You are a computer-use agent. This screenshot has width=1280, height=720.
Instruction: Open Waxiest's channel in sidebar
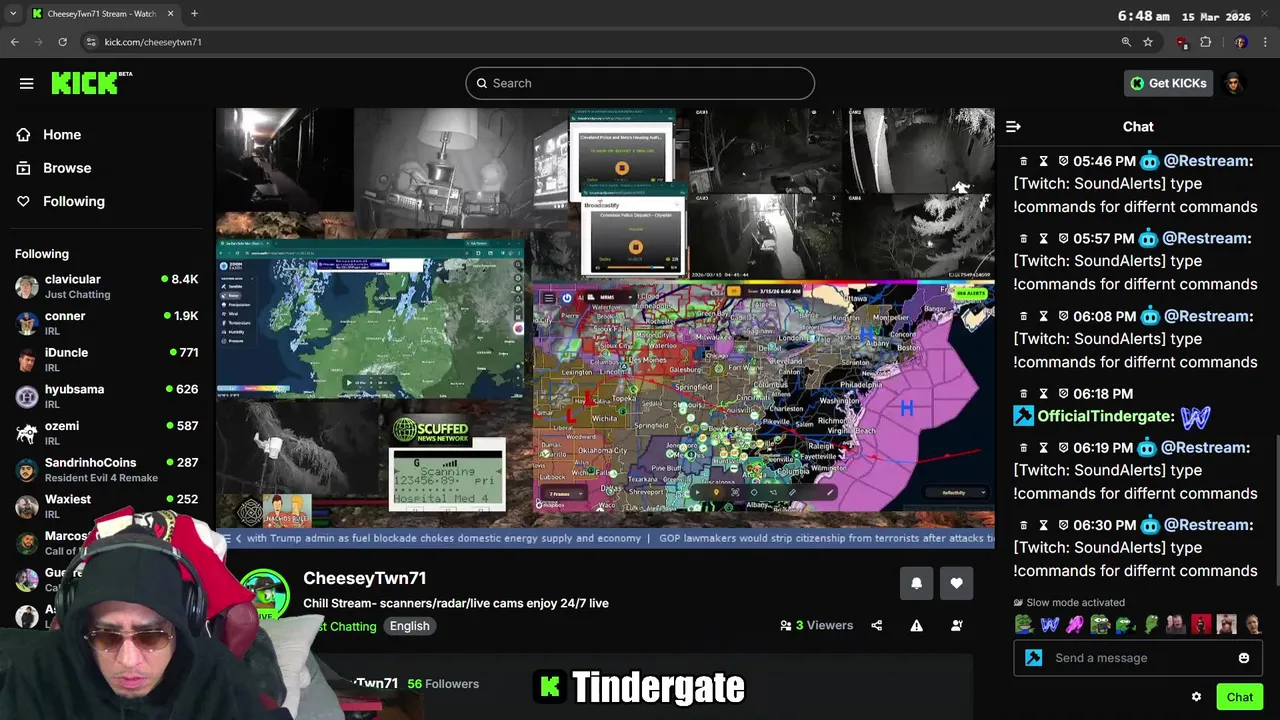pyautogui.click(x=106, y=507)
